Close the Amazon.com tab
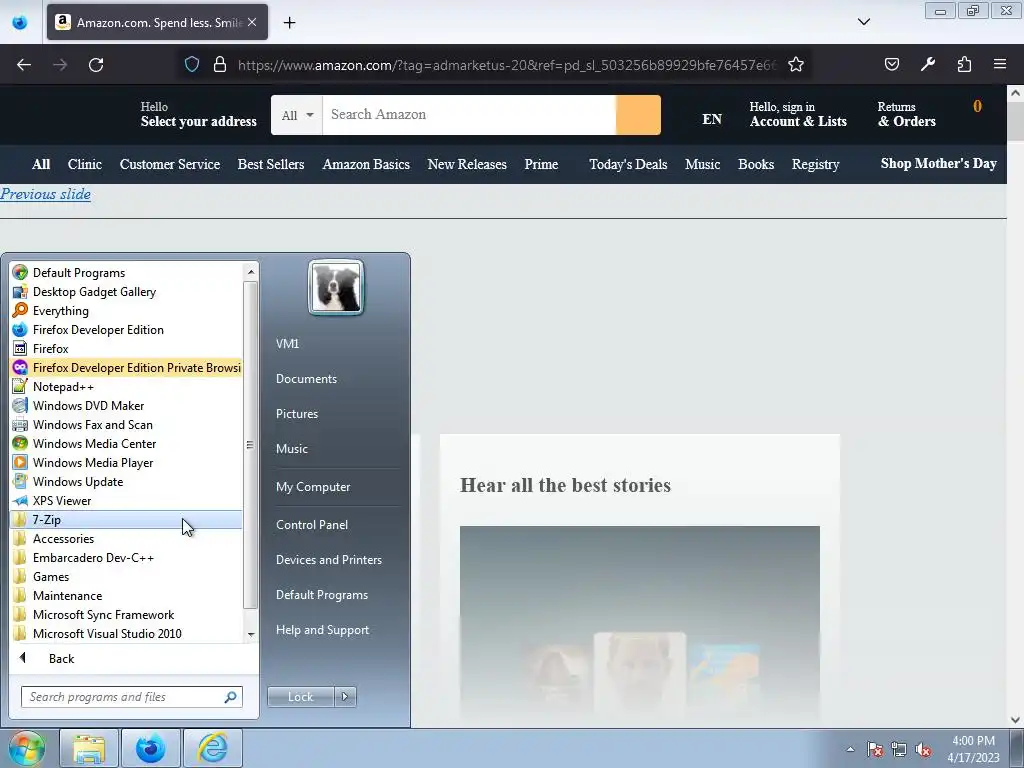This screenshot has height=768, width=1024. pos(252,22)
